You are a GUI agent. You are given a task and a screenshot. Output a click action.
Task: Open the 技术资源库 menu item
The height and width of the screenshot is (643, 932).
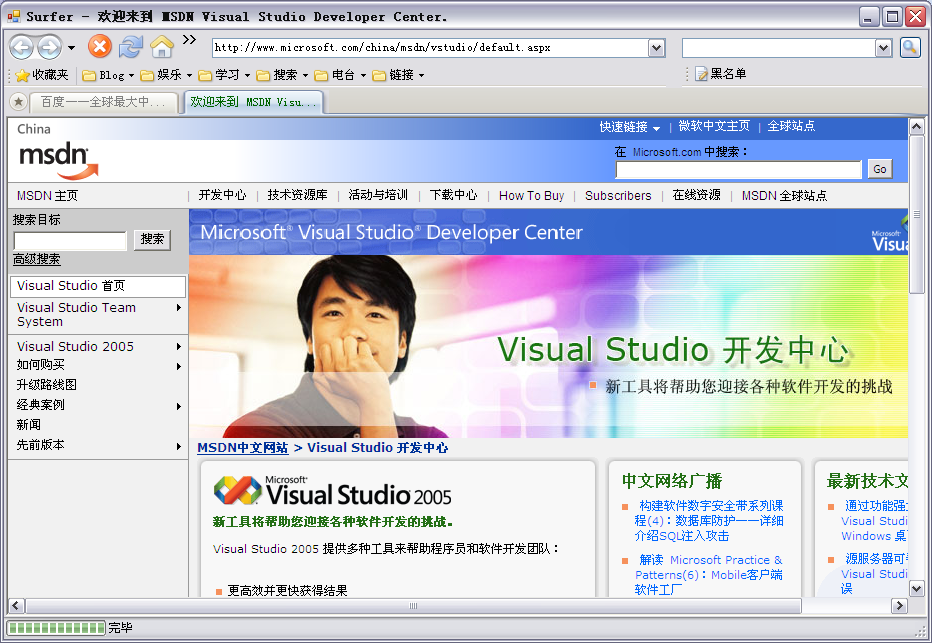coord(297,195)
